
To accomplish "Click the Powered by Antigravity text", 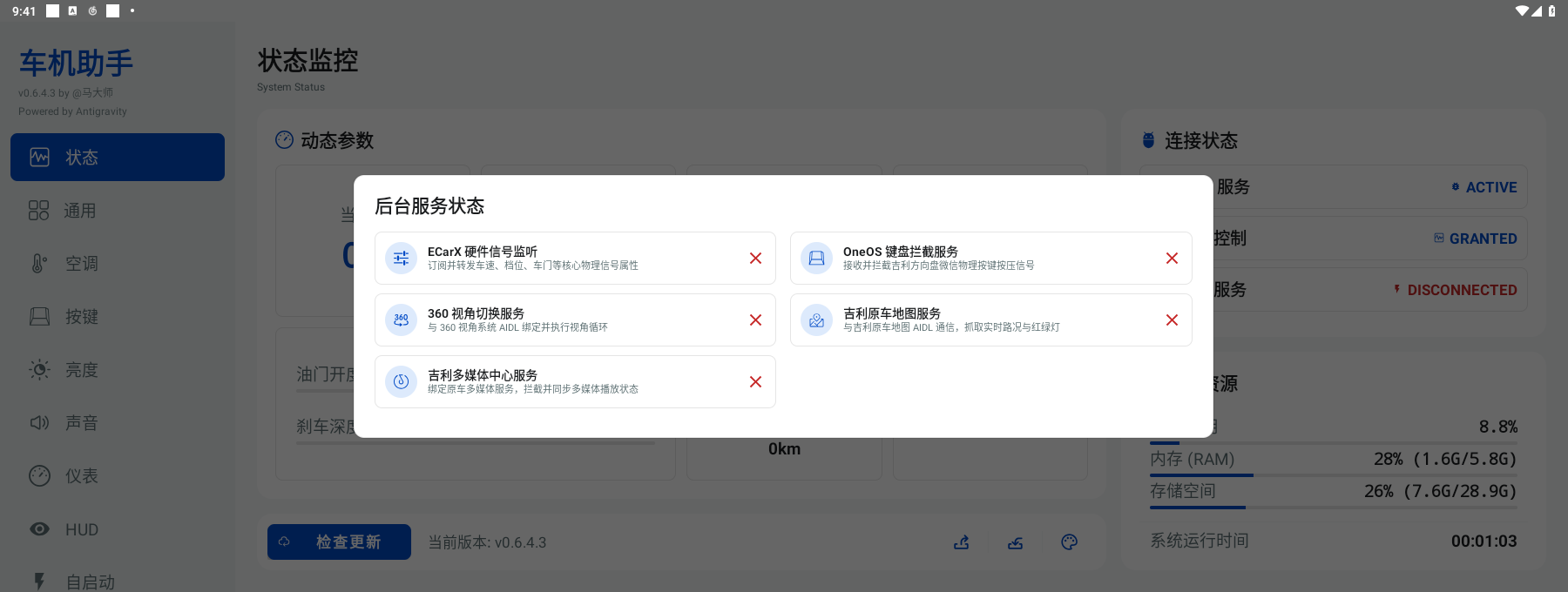I will tap(72, 111).
